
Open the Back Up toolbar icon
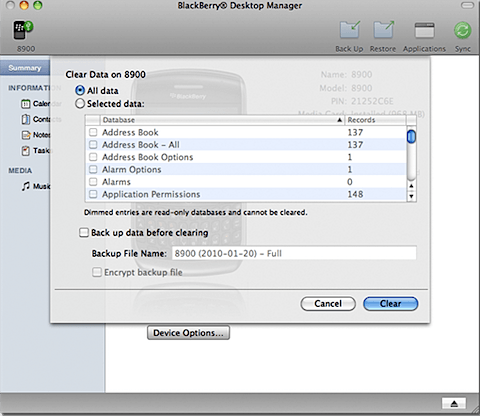point(350,30)
